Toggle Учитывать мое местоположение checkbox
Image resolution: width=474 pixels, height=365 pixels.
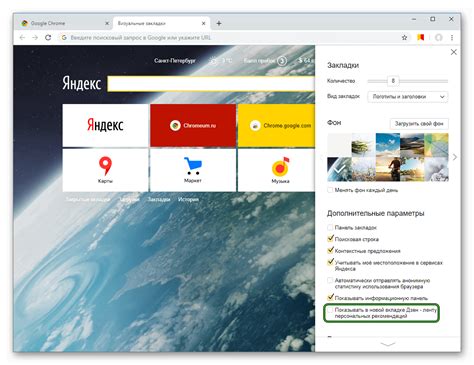(330, 262)
